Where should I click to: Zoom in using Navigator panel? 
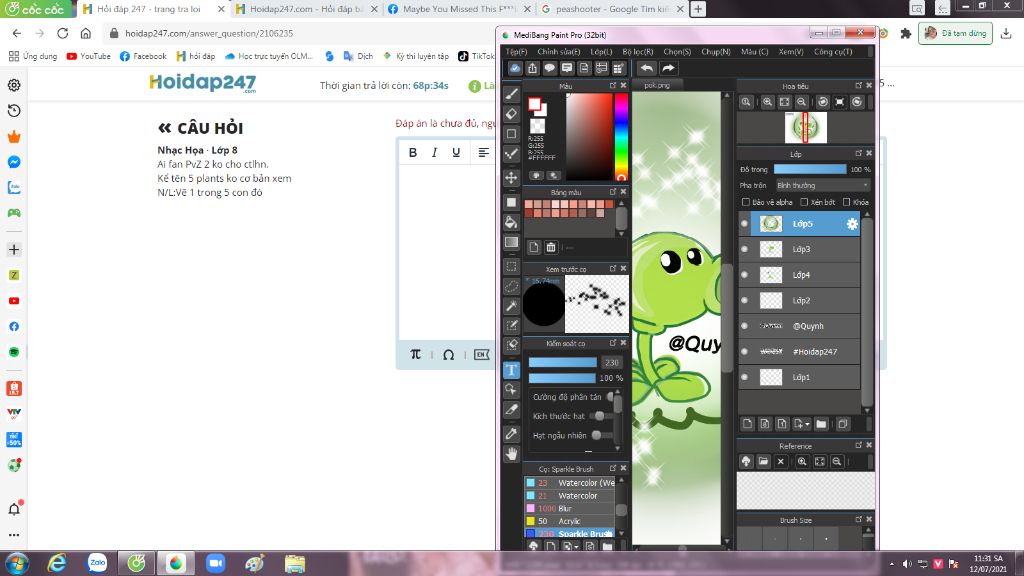click(767, 102)
